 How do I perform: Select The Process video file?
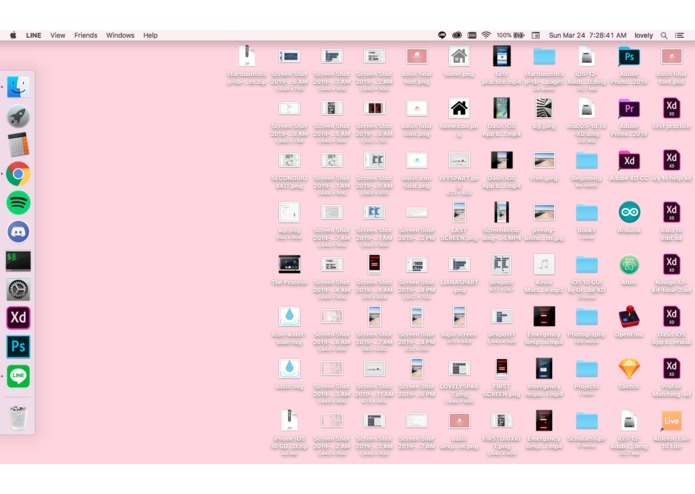[289, 265]
